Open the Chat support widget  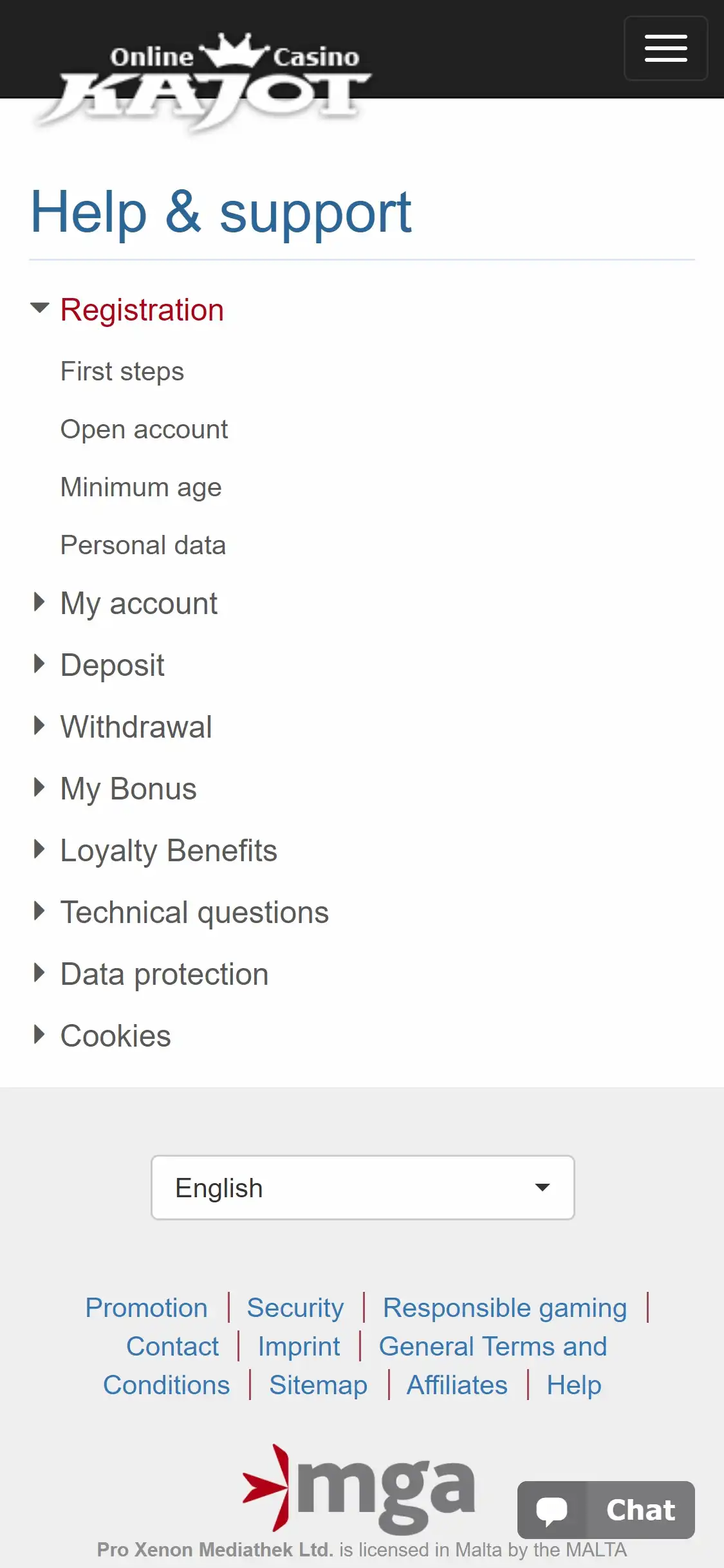(x=606, y=1509)
